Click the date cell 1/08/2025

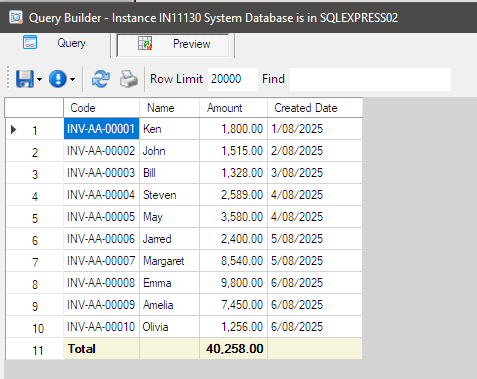315,129
